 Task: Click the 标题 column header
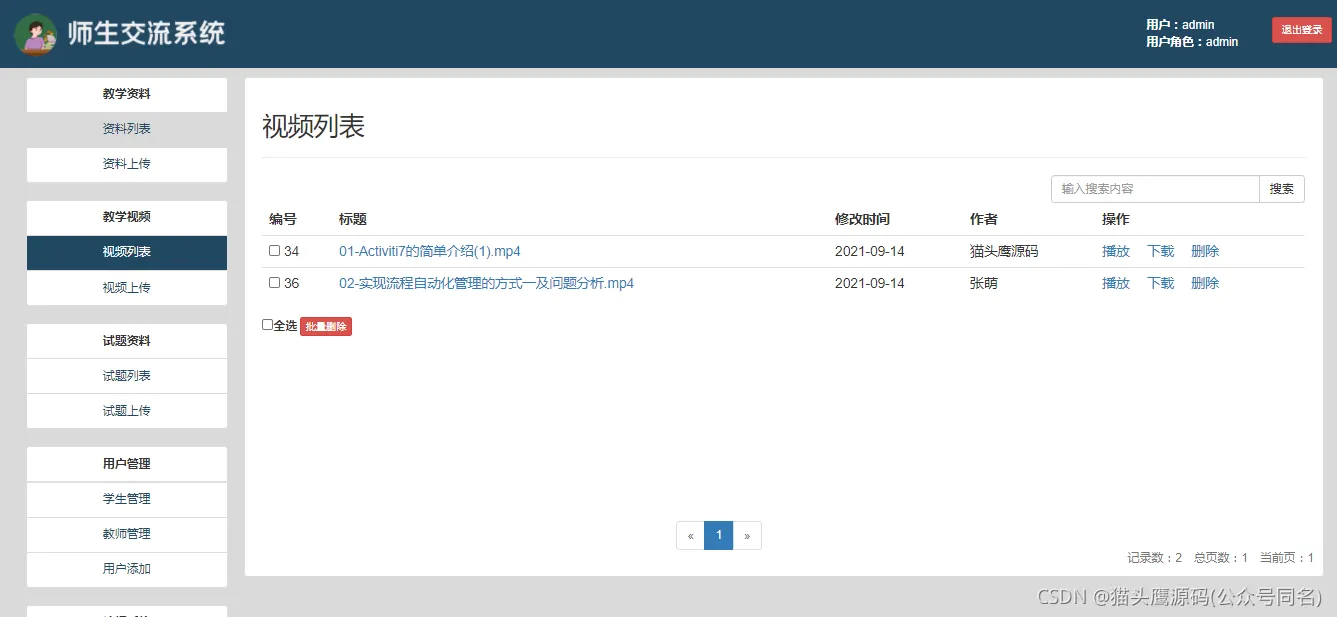click(x=353, y=219)
